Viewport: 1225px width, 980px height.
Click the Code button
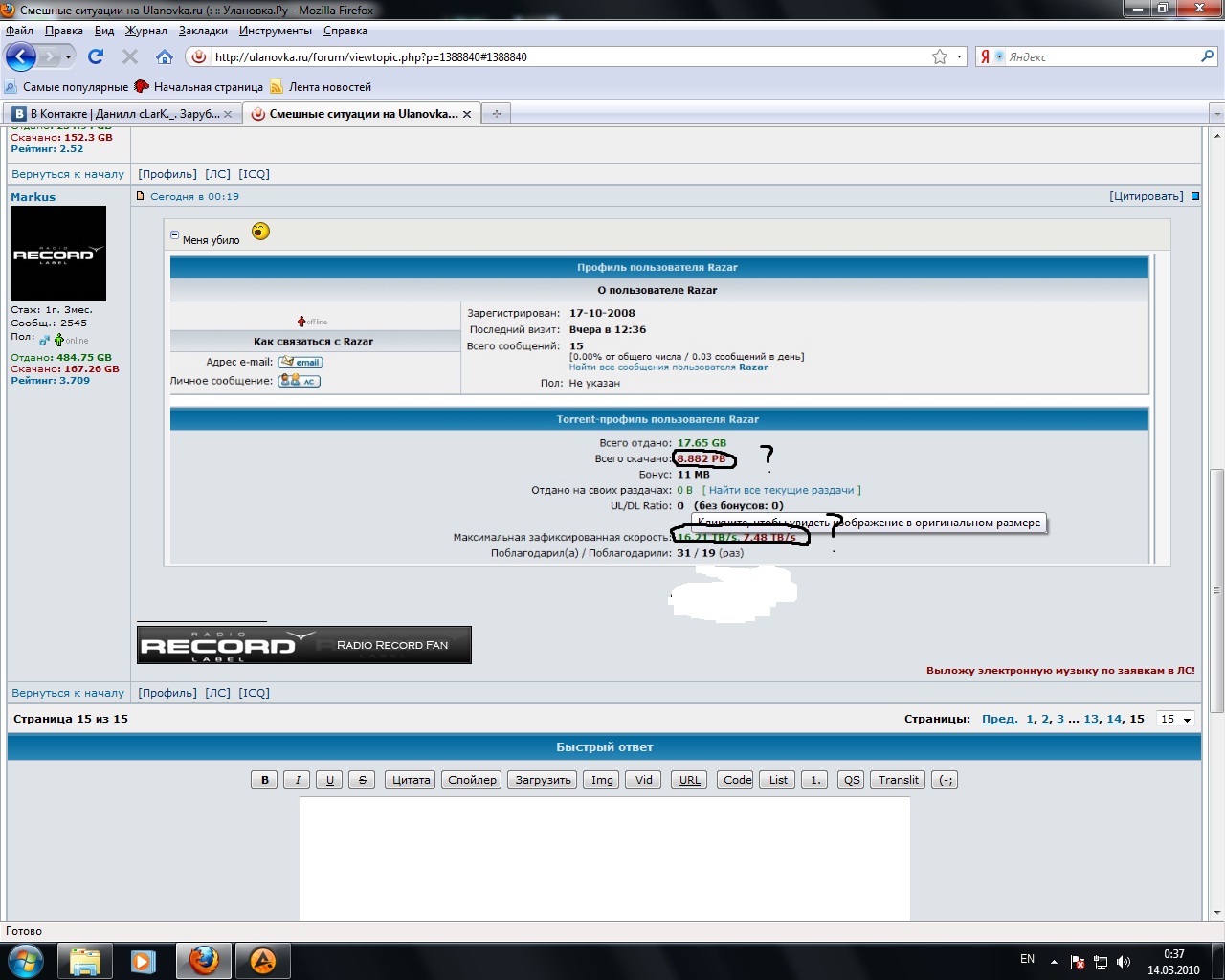click(x=738, y=780)
